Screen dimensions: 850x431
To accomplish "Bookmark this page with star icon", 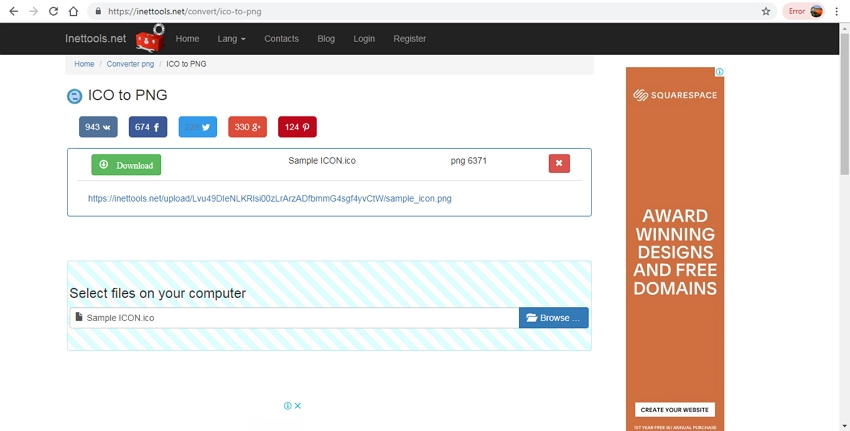I will click(x=766, y=11).
